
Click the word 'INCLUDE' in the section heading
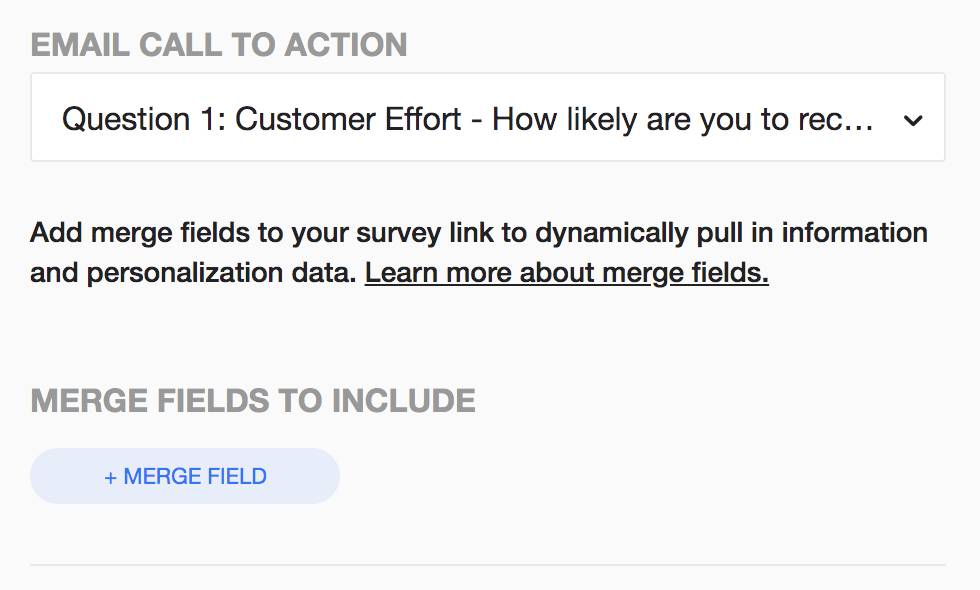pos(403,401)
